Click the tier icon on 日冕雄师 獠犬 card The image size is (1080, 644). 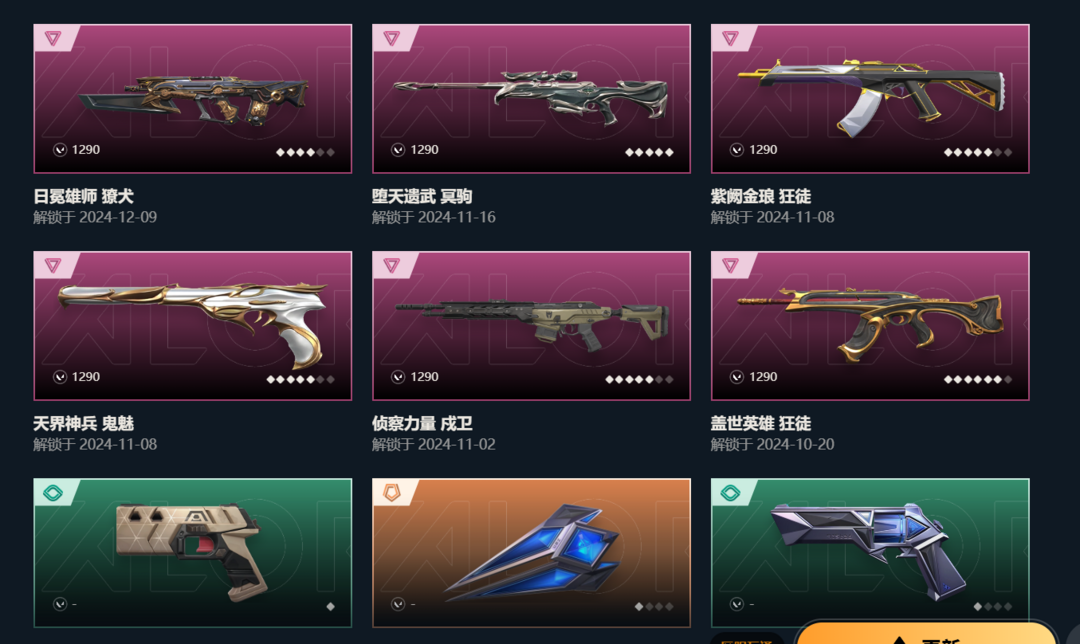coord(53,38)
